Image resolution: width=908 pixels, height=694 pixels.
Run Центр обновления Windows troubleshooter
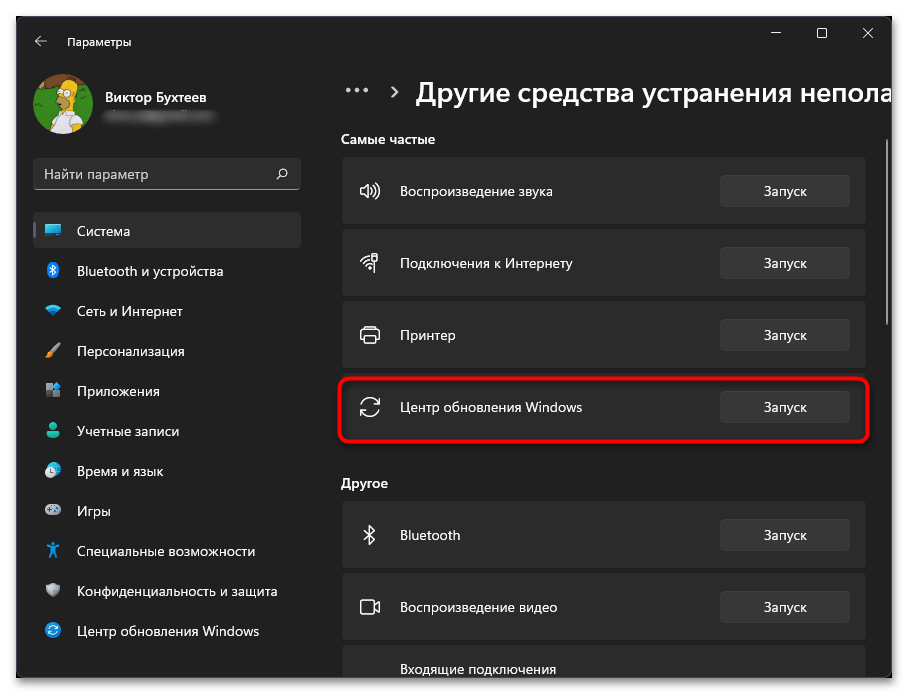point(785,407)
